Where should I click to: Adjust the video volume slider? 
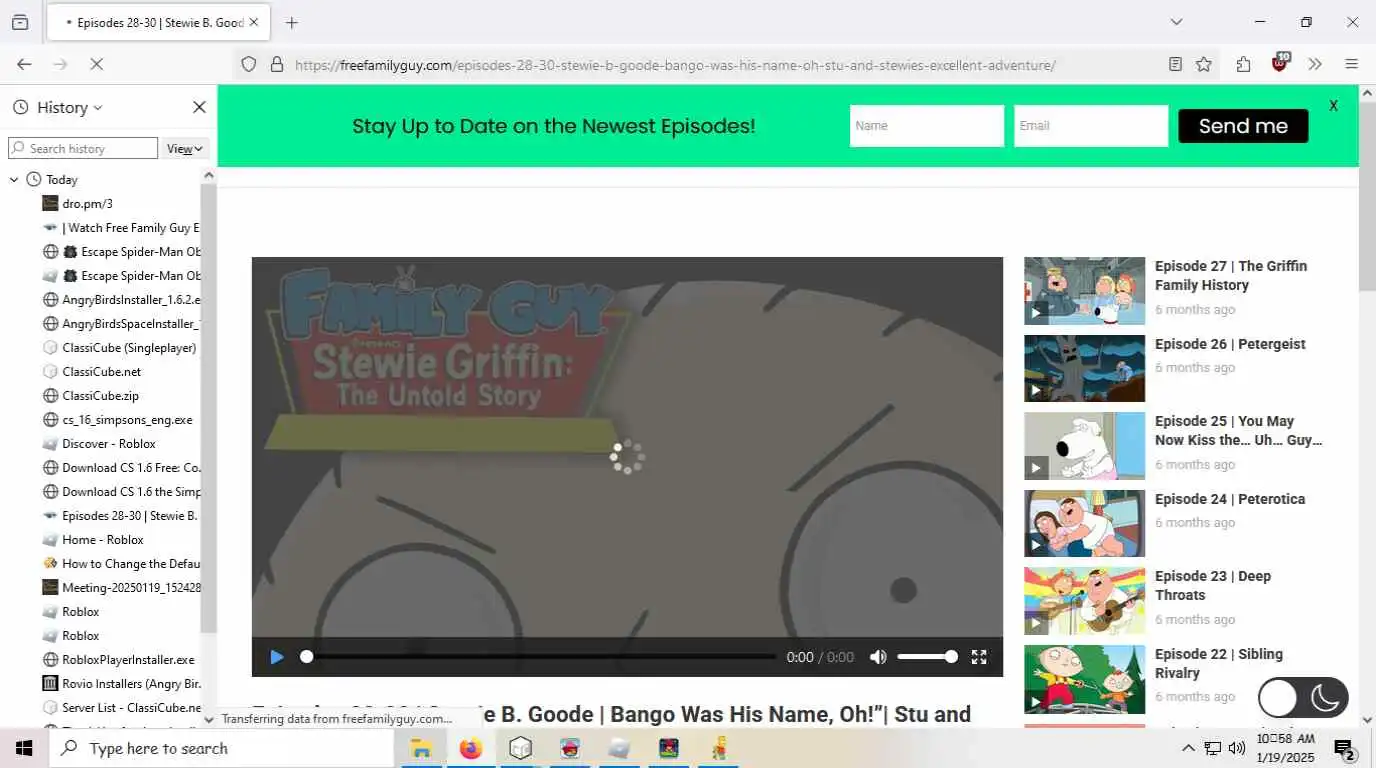[x=927, y=657]
